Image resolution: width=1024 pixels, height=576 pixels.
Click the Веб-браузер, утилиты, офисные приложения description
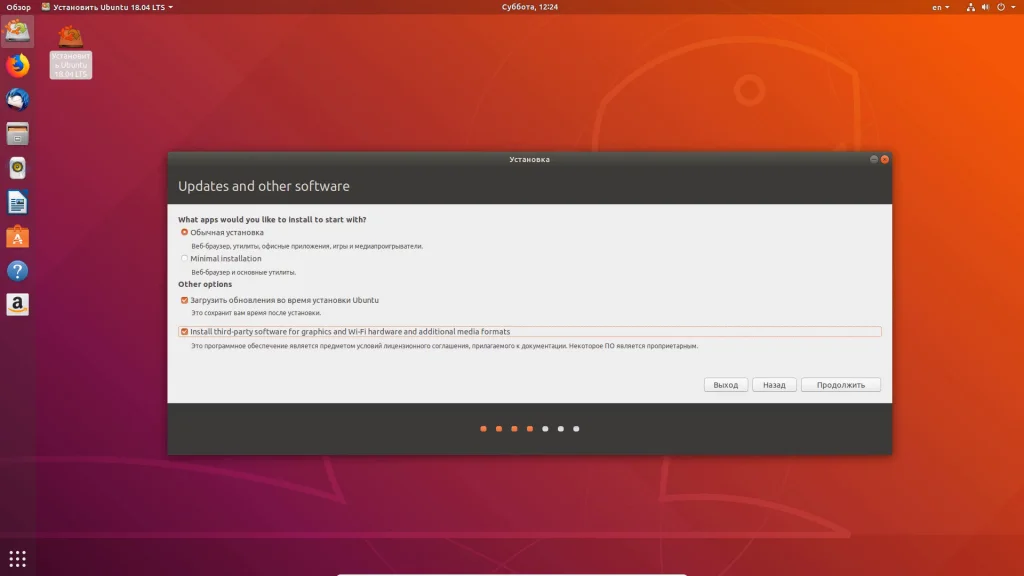(x=307, y=246)
